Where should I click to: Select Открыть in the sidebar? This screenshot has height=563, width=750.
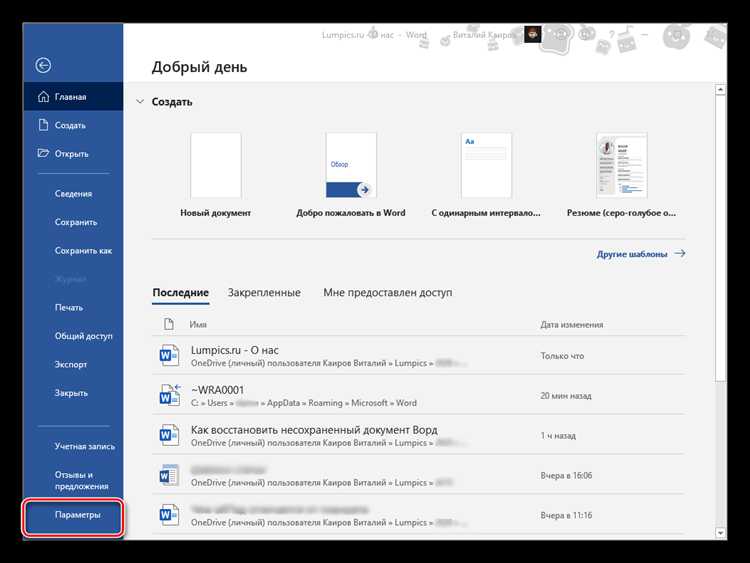coord(73,154)
